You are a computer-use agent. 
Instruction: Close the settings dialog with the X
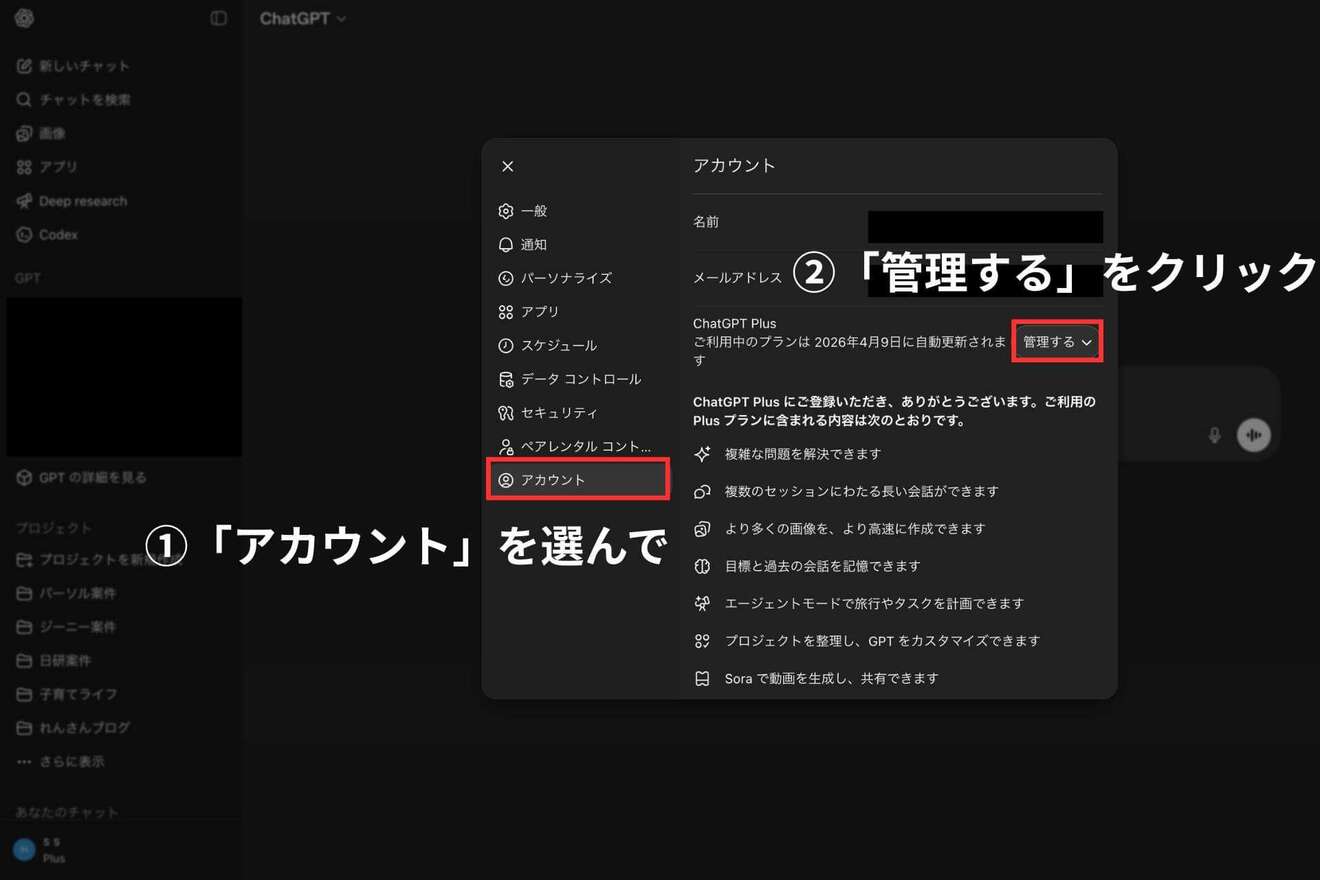pyautogui.click(x=508, y=166)
